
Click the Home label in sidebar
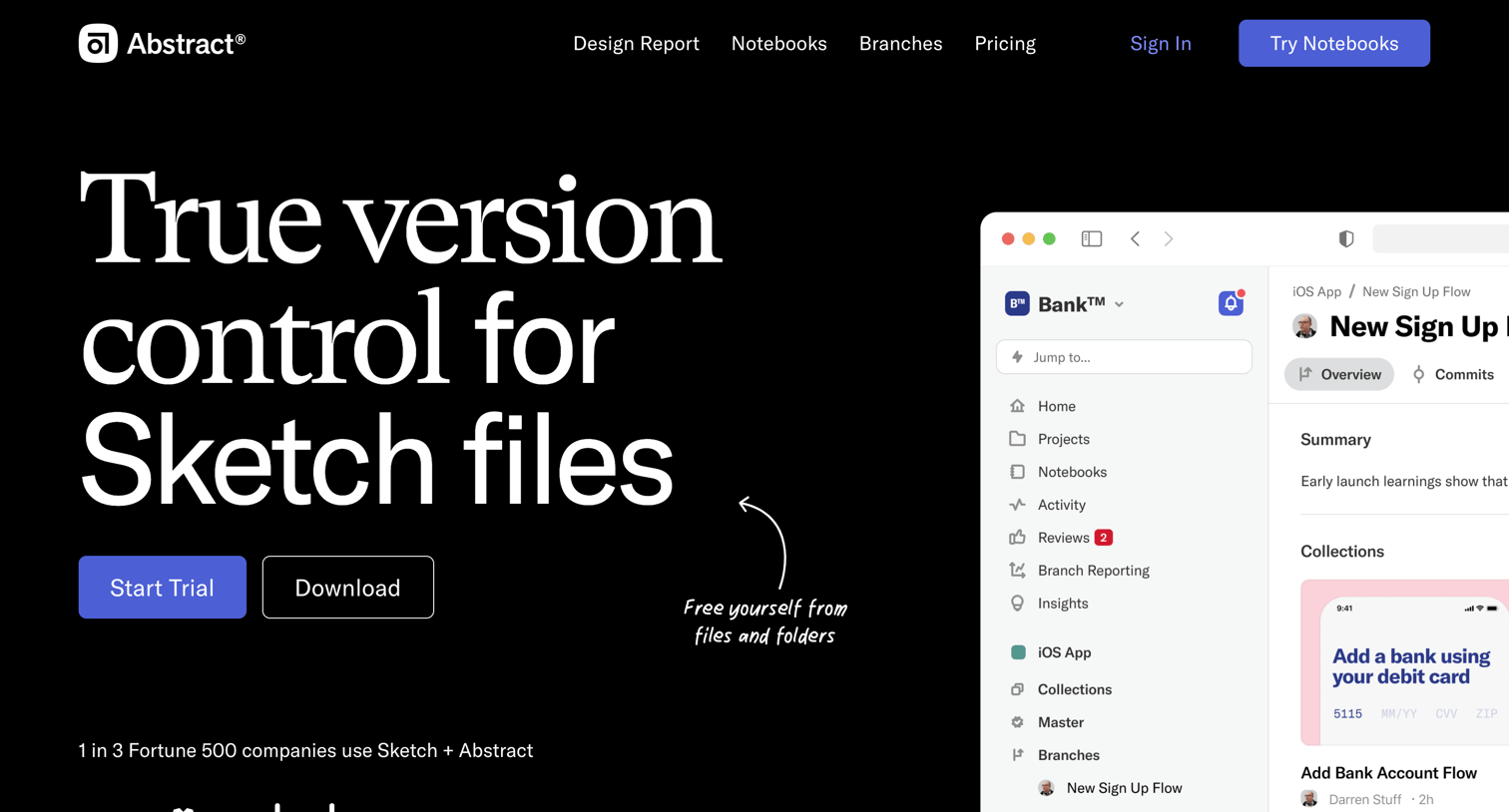tap(1056, 406)
